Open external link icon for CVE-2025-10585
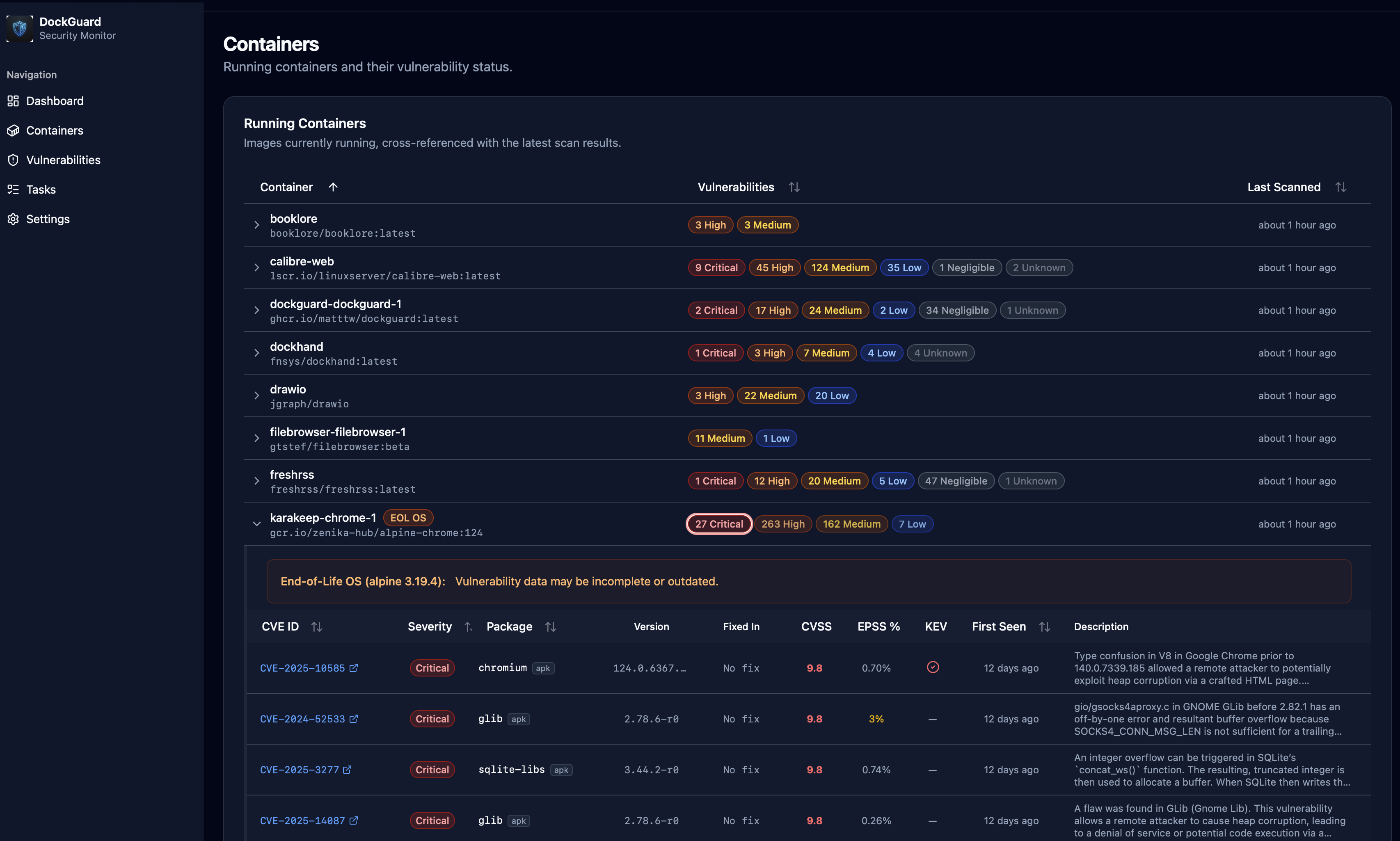Screen dimensions: 1400x841 (354, 667)
